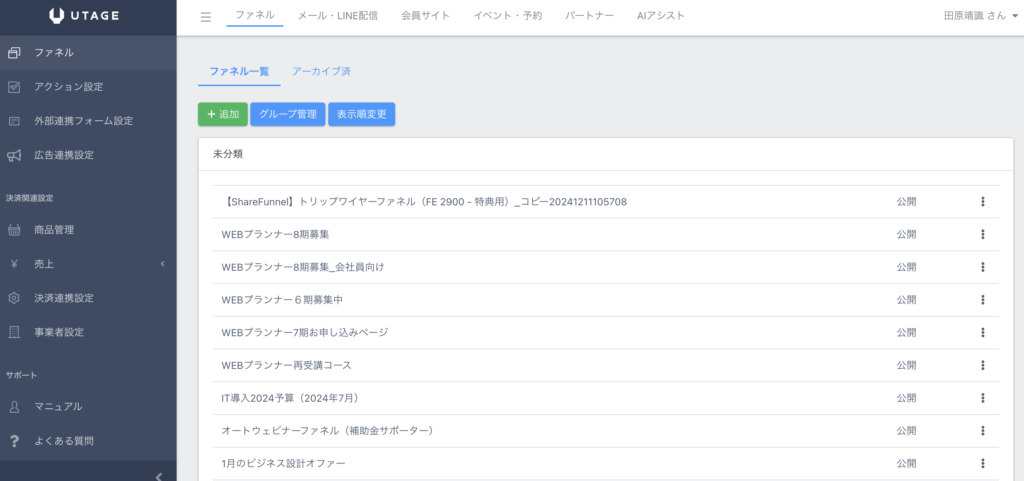Open three-dot menu for WEBプランナー６期募集中
This screenshot has width=1024, height=481.
tap(982, 300)
